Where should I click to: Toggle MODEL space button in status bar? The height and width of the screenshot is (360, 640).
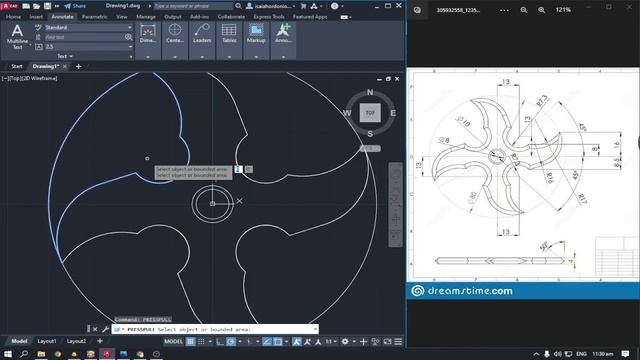(173, 342)
